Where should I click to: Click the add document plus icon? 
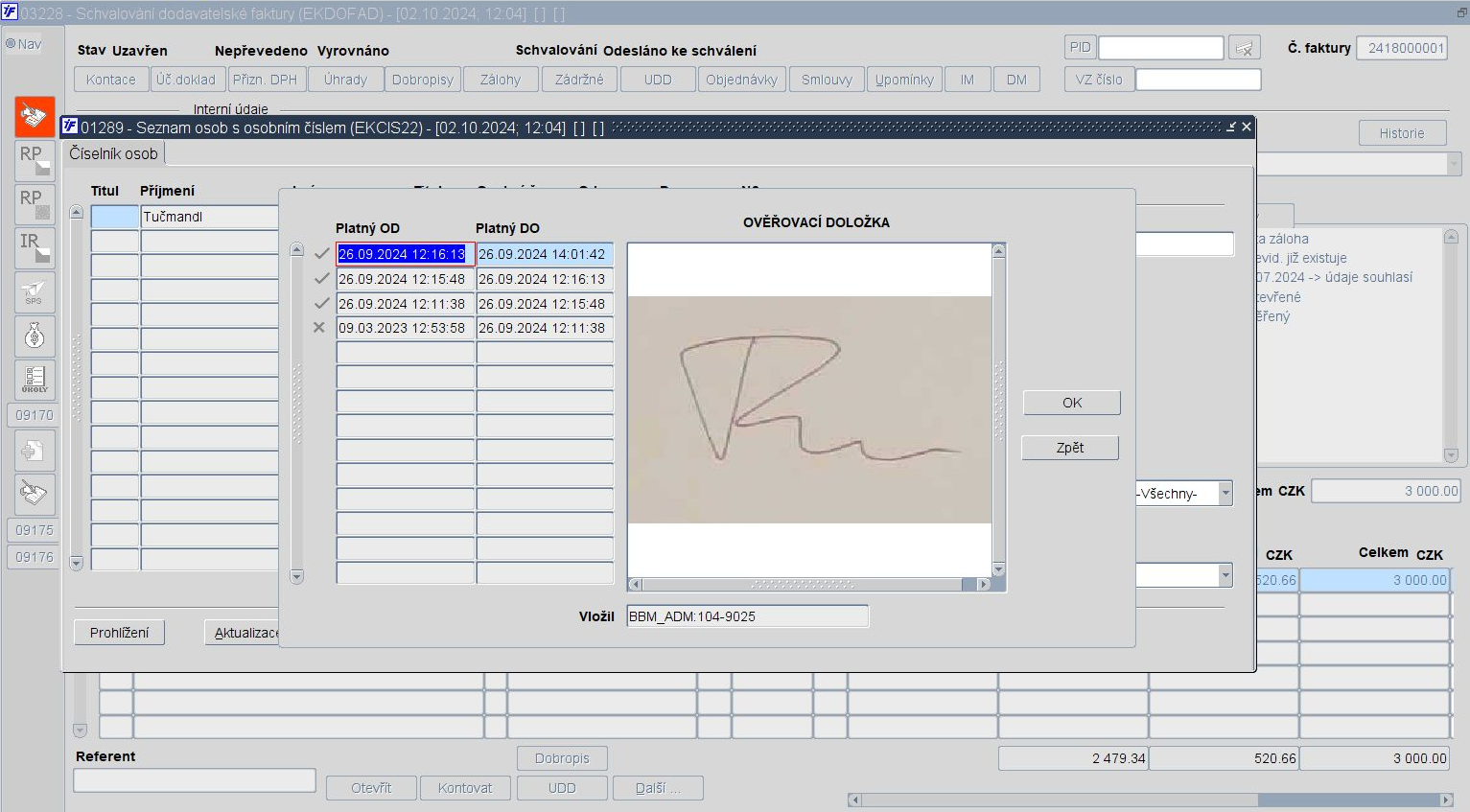point(35,451)
